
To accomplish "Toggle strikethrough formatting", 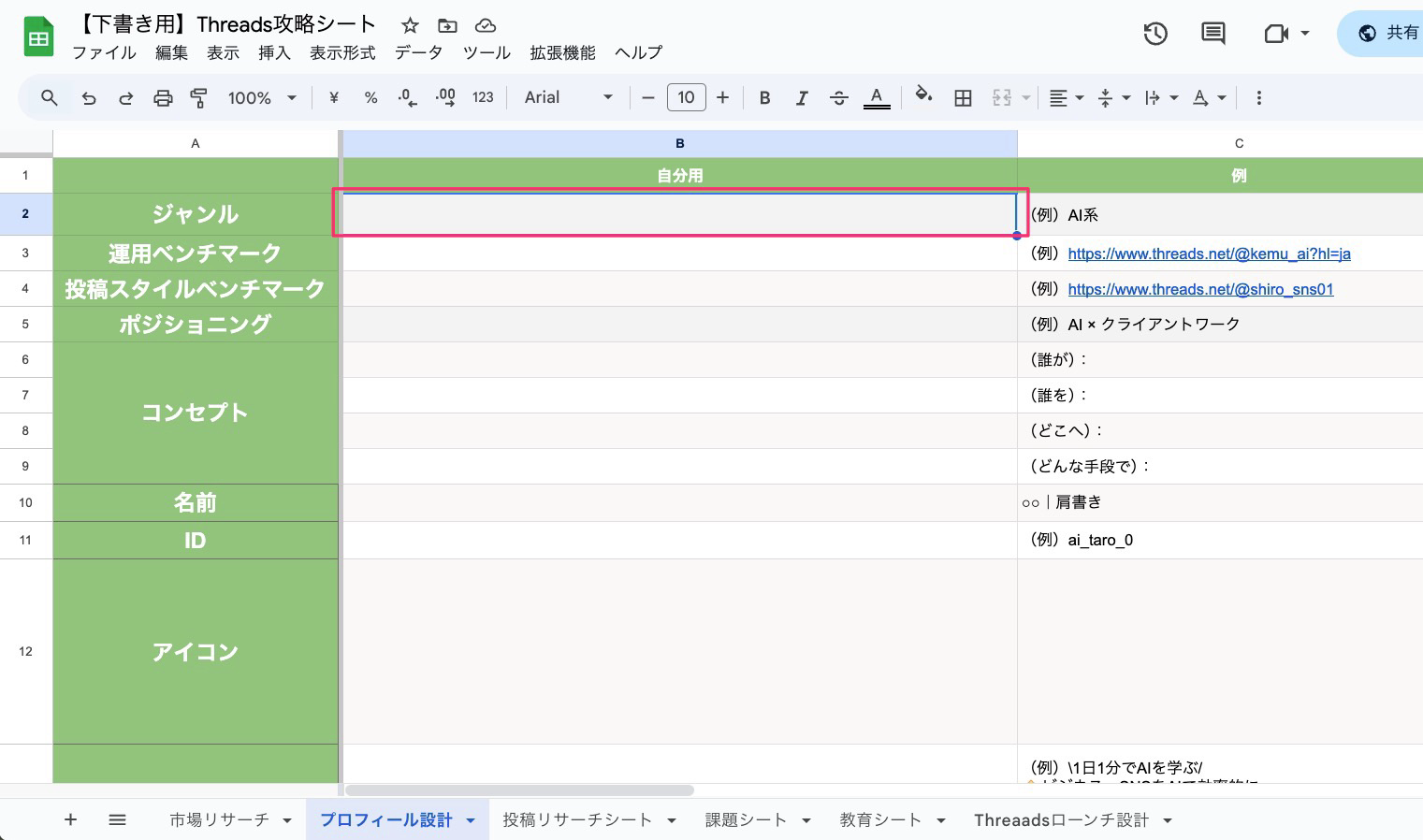I will pos(838,98).
